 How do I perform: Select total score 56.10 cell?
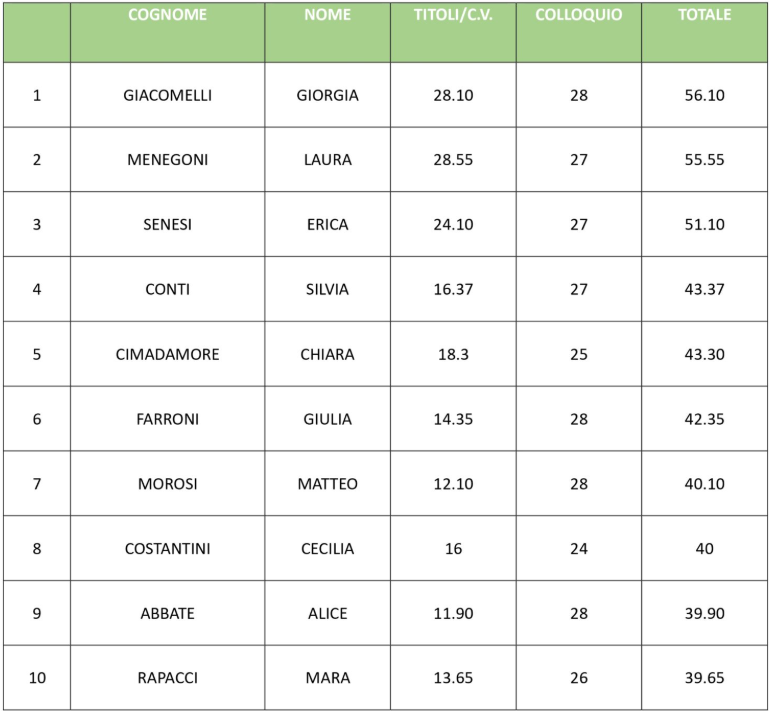click(704, 95)
